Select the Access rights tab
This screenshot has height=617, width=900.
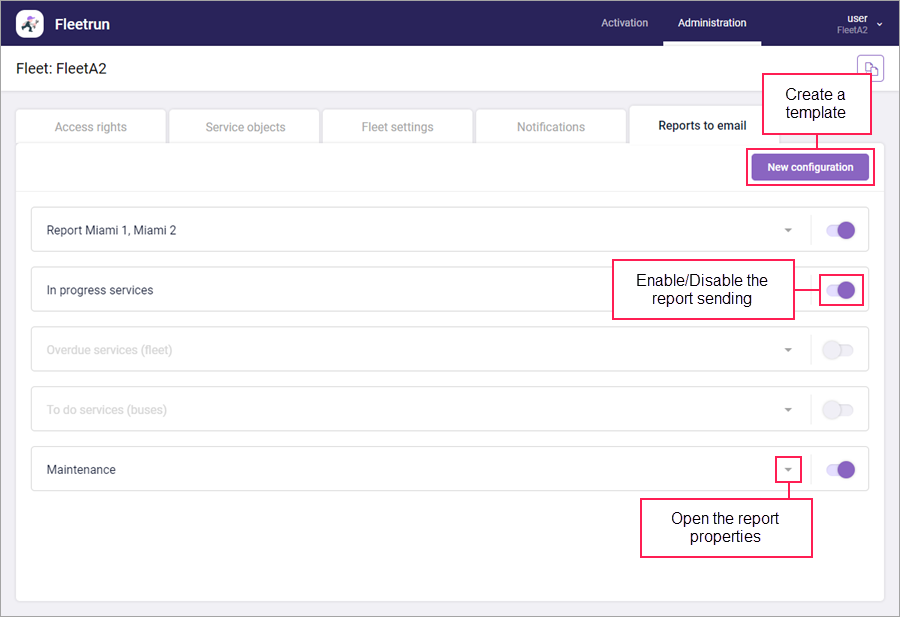click(x=91, y=127)
